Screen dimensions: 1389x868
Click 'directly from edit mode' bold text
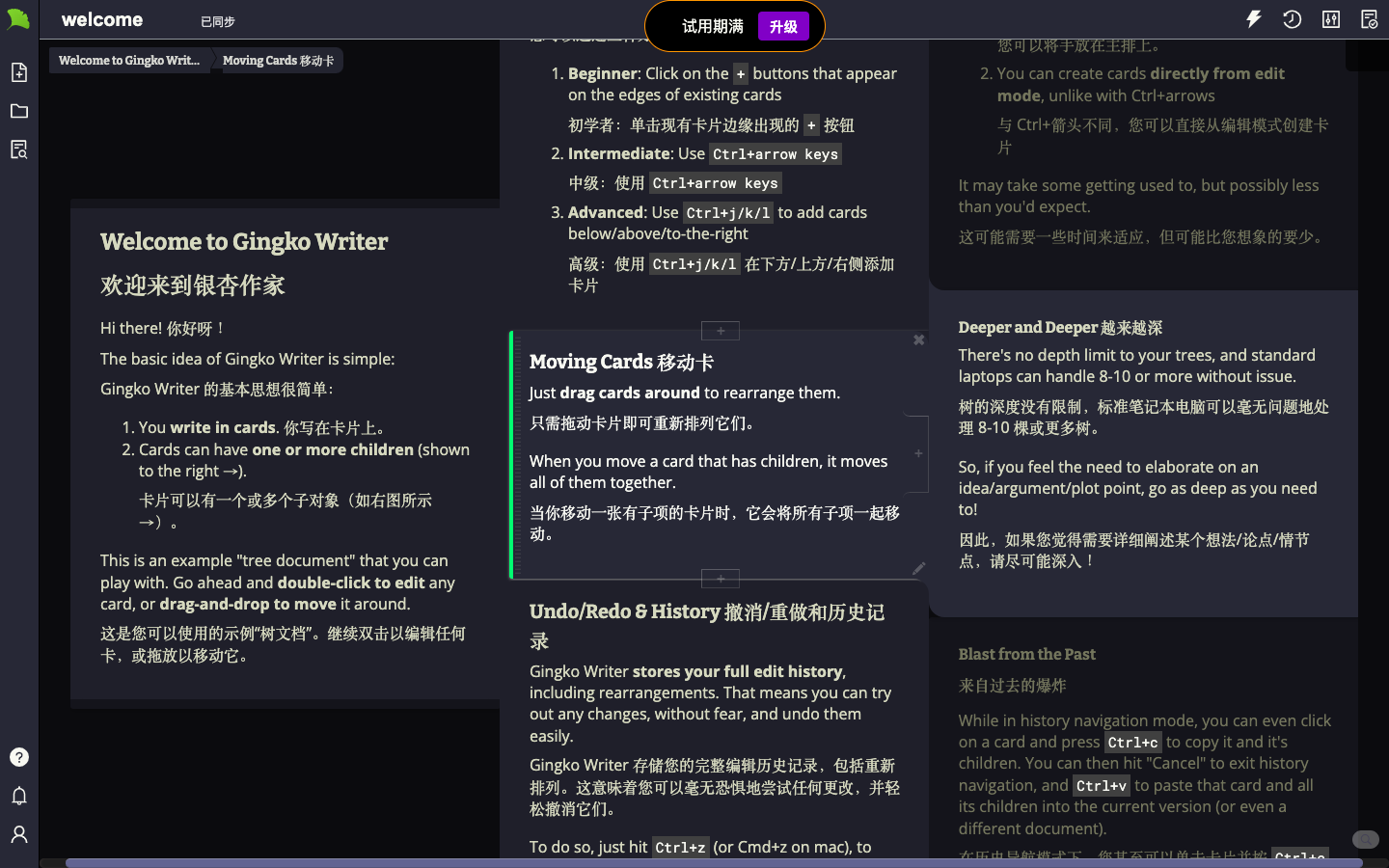click(x=1141, y=84)
